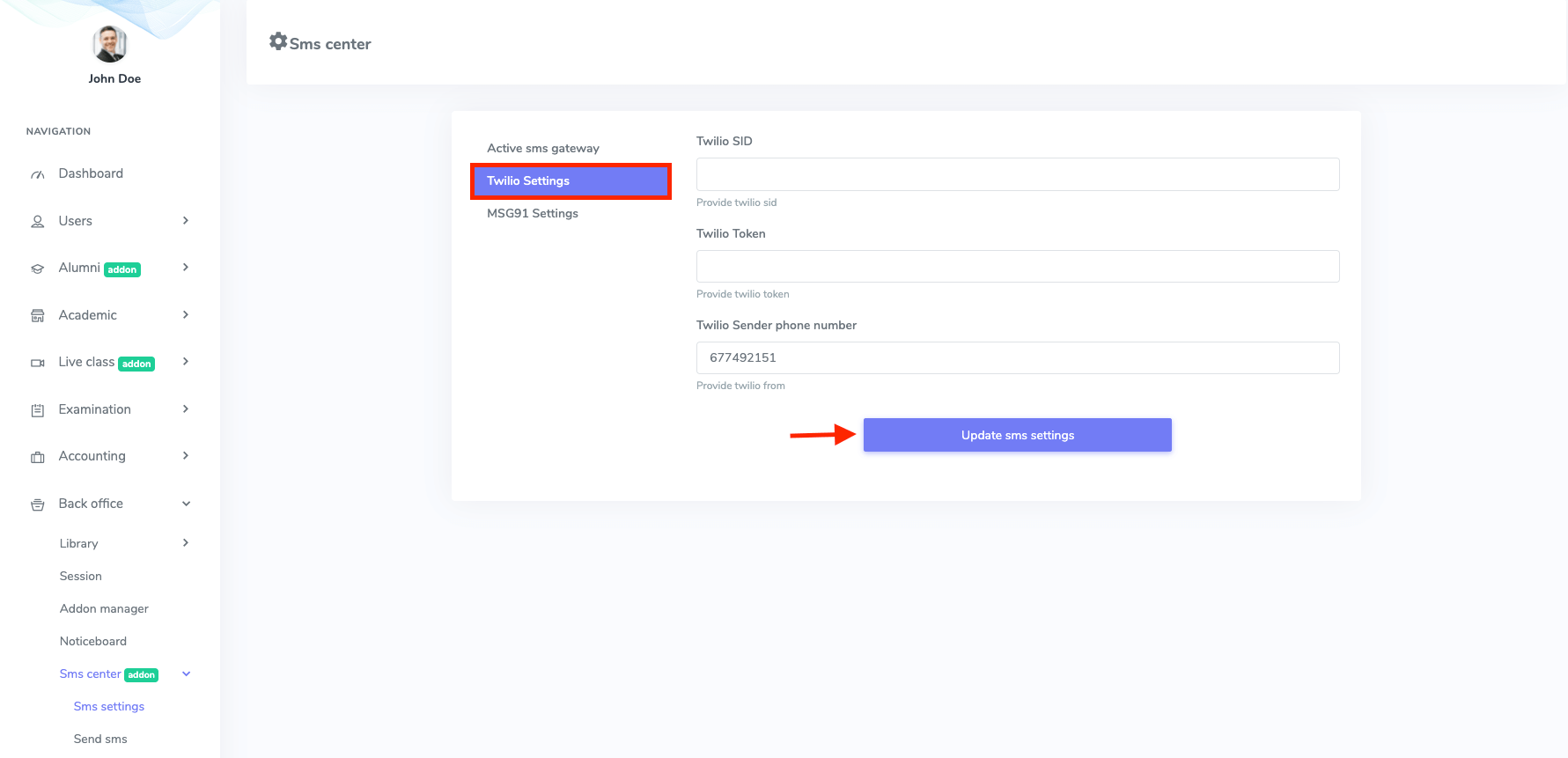Click the Alumni graduation cap icon
This screenshot has width=1568, height=758.
(x=37, y=268)
